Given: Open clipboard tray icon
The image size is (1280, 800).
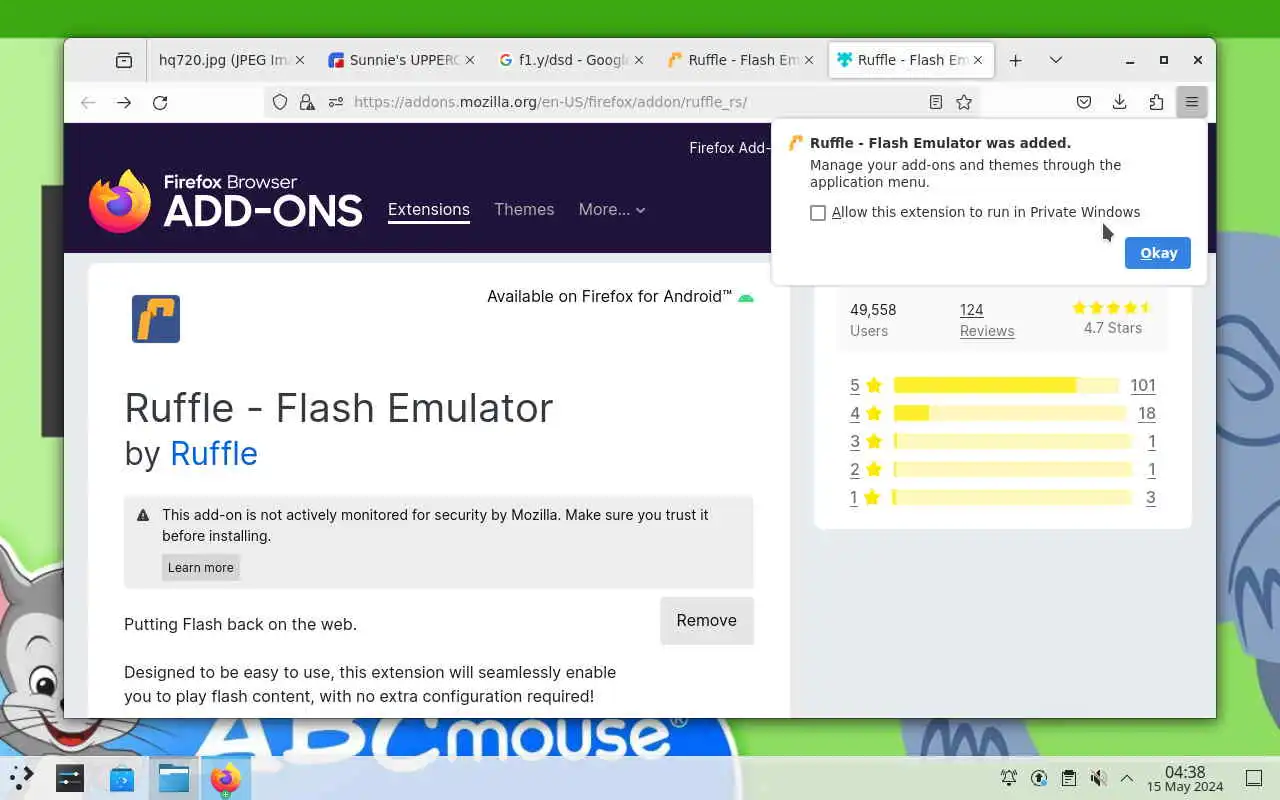Looking at the screenshot, I should 1068,777.
